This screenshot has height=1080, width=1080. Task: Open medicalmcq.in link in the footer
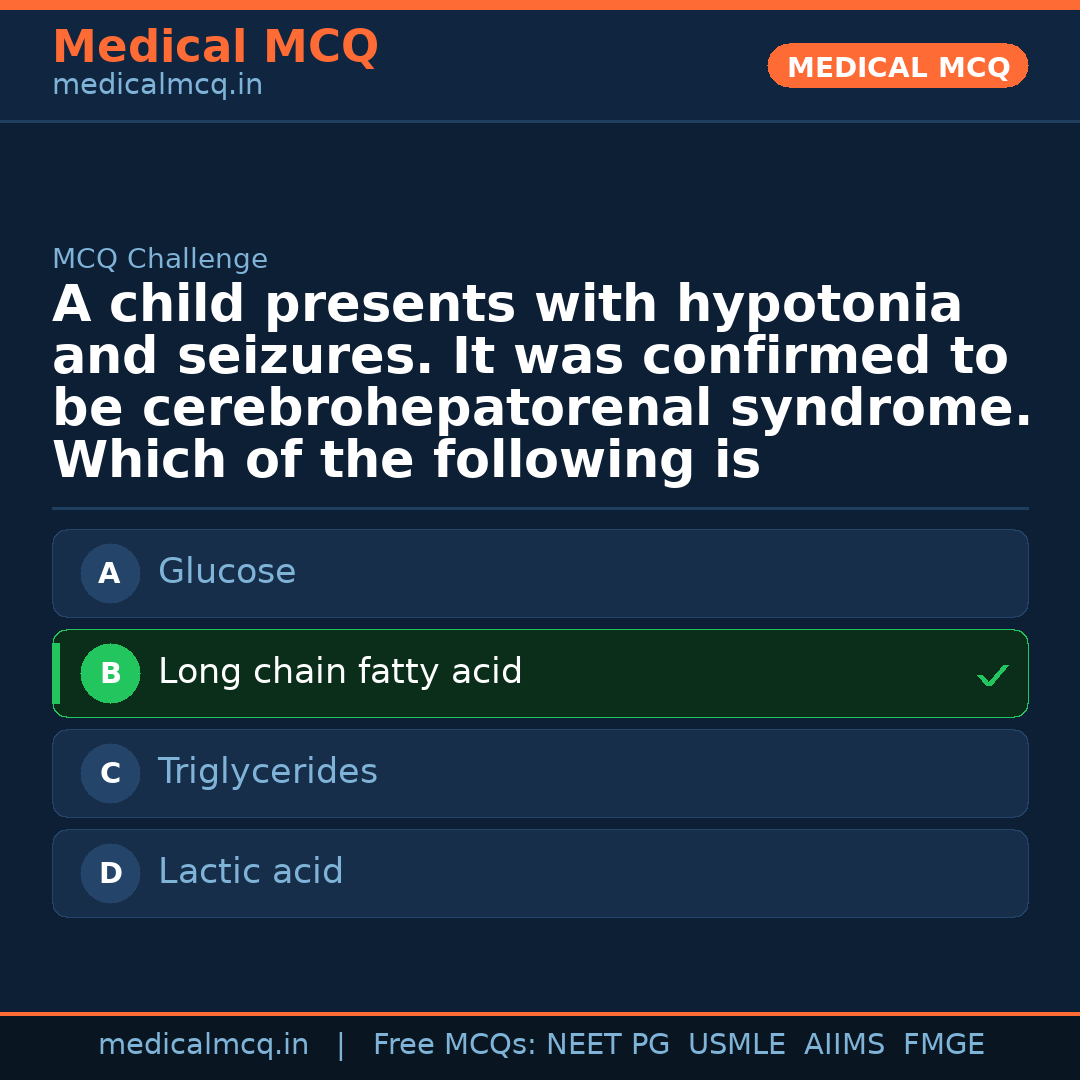[203, 1045]
